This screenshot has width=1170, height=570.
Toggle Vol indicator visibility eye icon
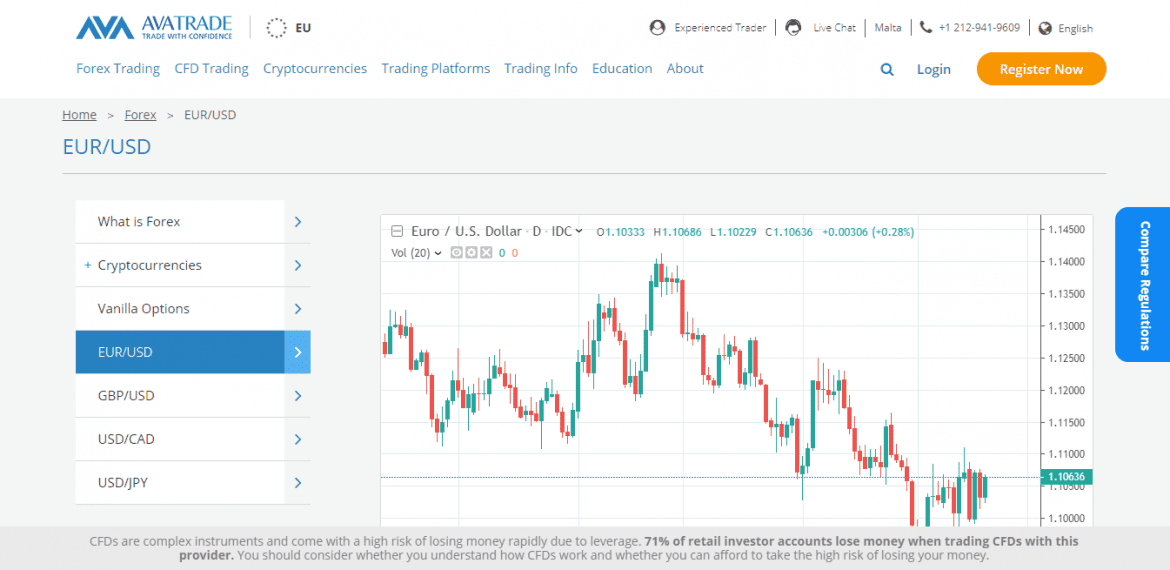pos(457,253)
